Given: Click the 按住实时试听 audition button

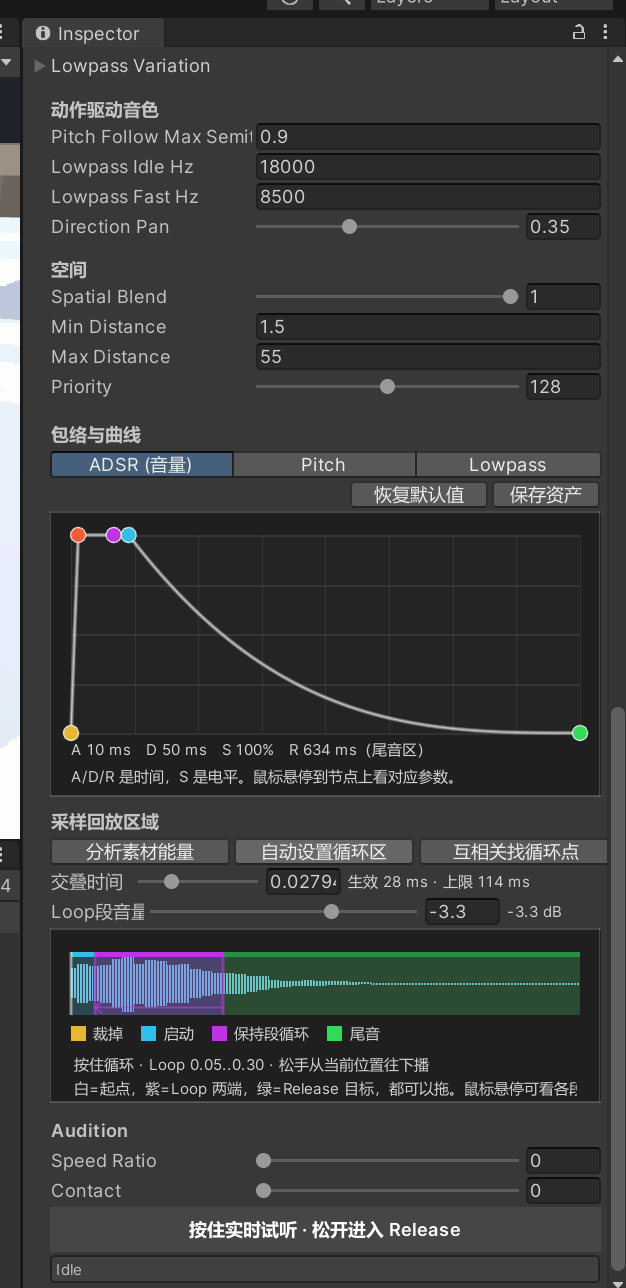Looking at the screenshot, I should [x=325, y=1230].
